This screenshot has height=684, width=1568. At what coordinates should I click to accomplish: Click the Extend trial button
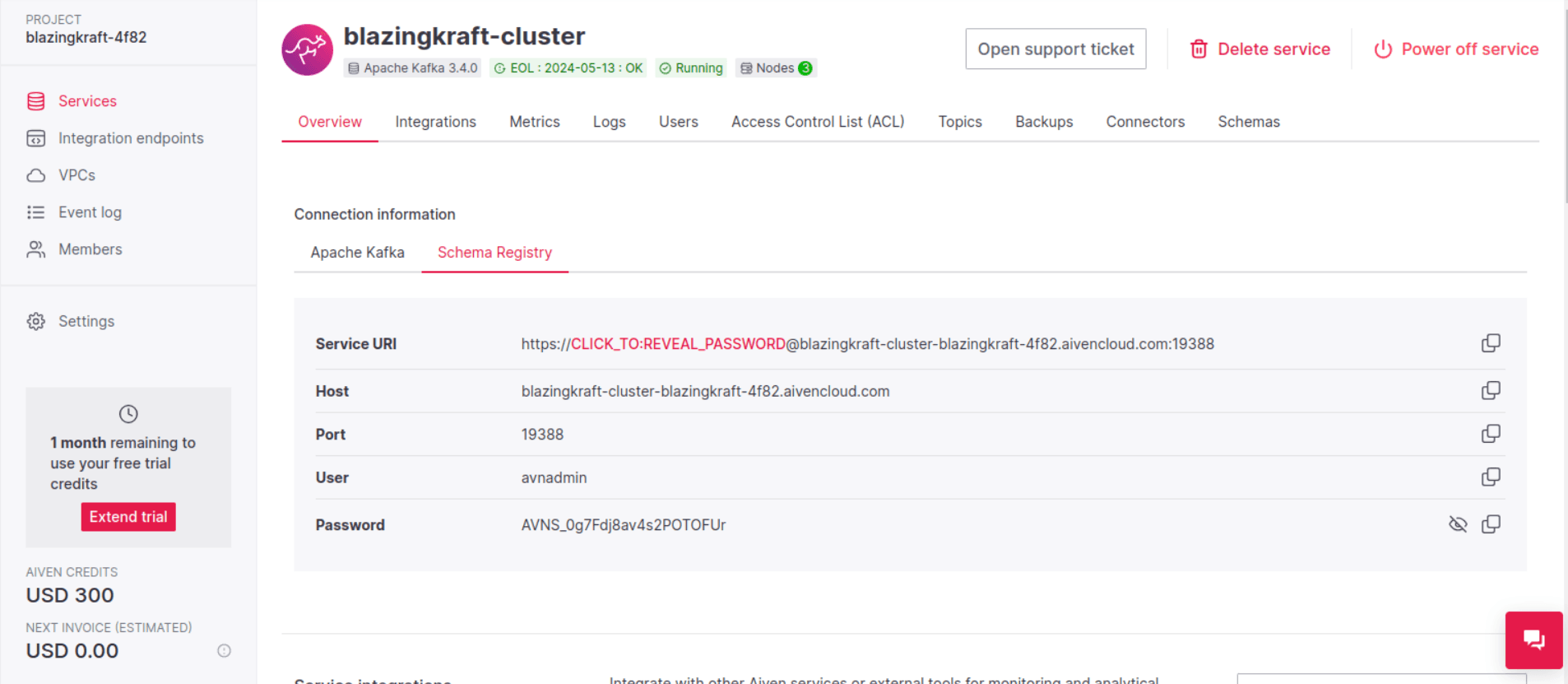coord(128,517)
